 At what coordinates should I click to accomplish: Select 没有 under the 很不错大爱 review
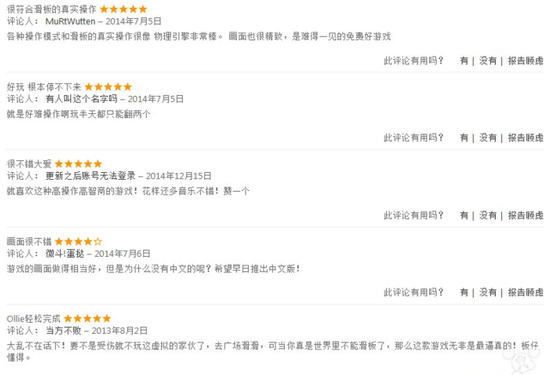click(488, 215)
